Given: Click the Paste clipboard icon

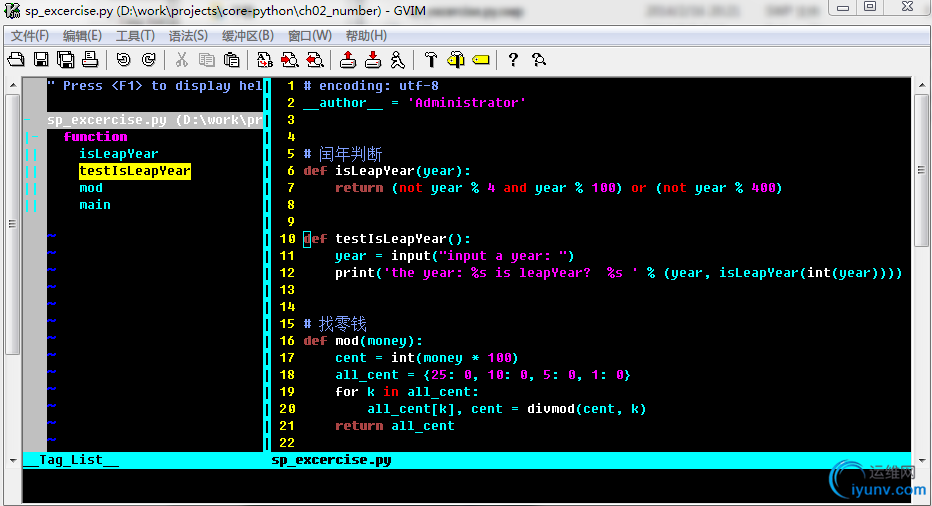Looking at the screenshot, I should tap(231, 59).
